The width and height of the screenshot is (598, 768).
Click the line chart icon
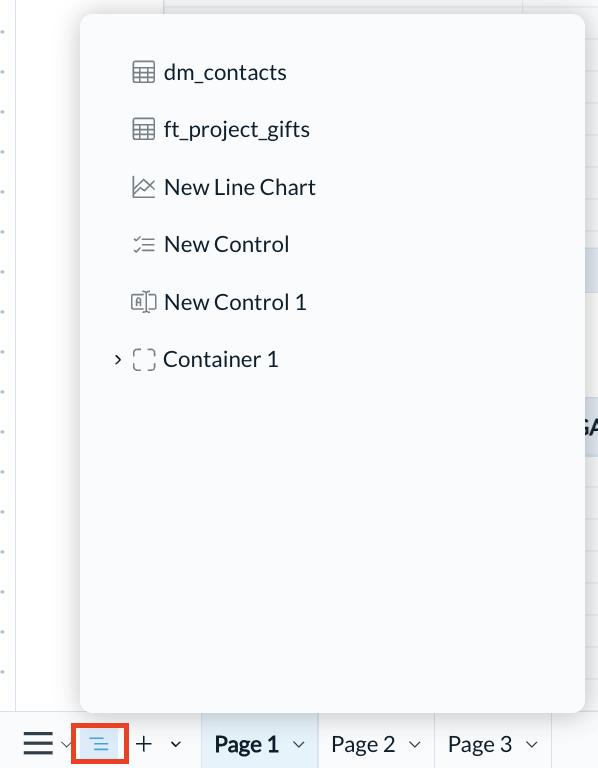[x=144, y=187]
